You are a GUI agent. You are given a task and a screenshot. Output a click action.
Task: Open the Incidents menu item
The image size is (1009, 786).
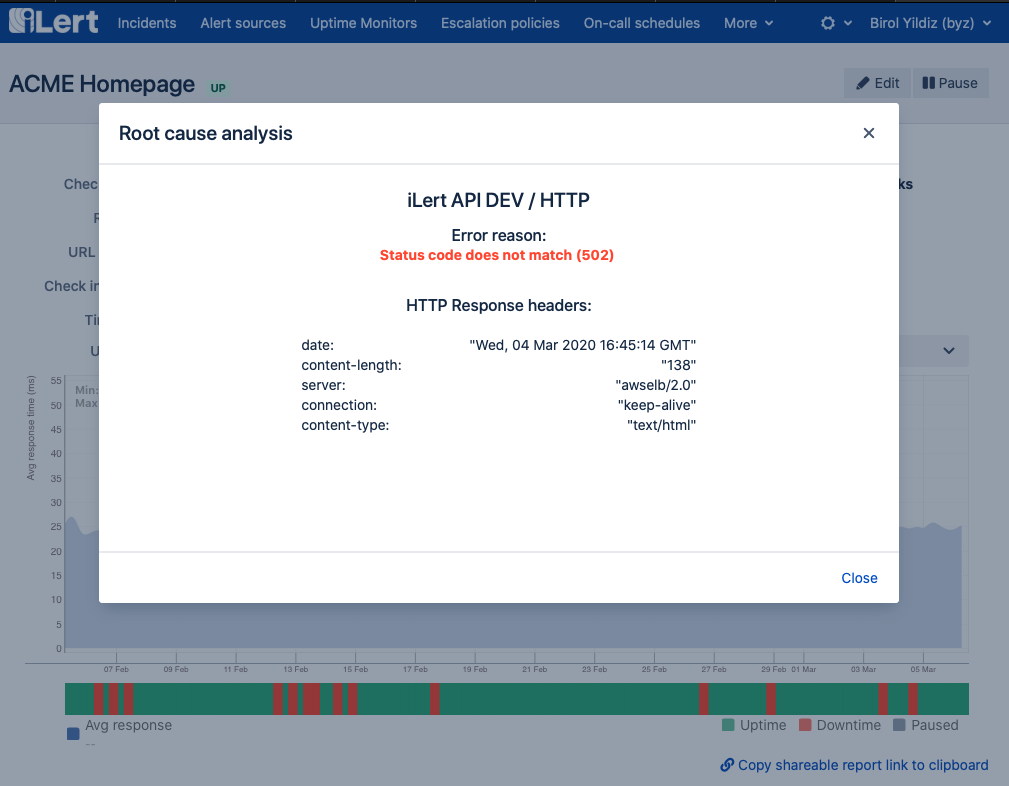coord(147,23)
